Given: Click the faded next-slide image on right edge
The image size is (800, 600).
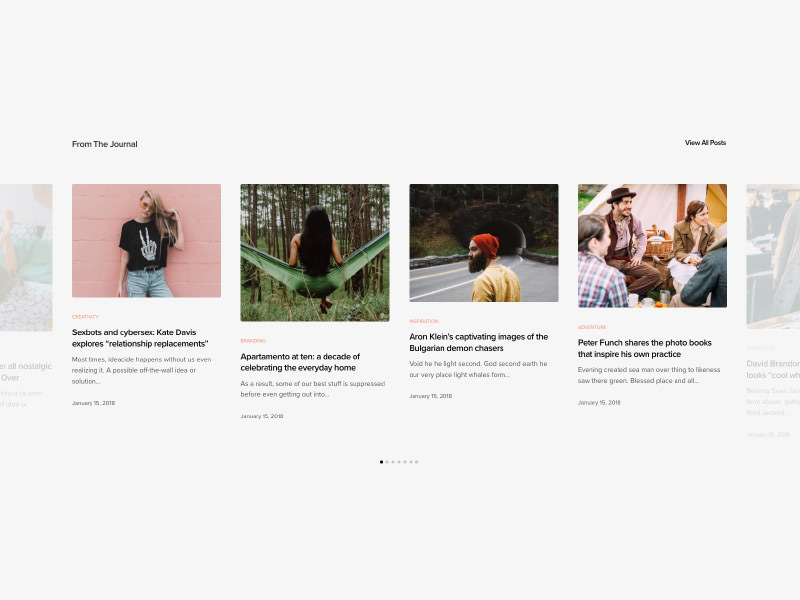Looking at the screenshot, I should pos(773,256).
